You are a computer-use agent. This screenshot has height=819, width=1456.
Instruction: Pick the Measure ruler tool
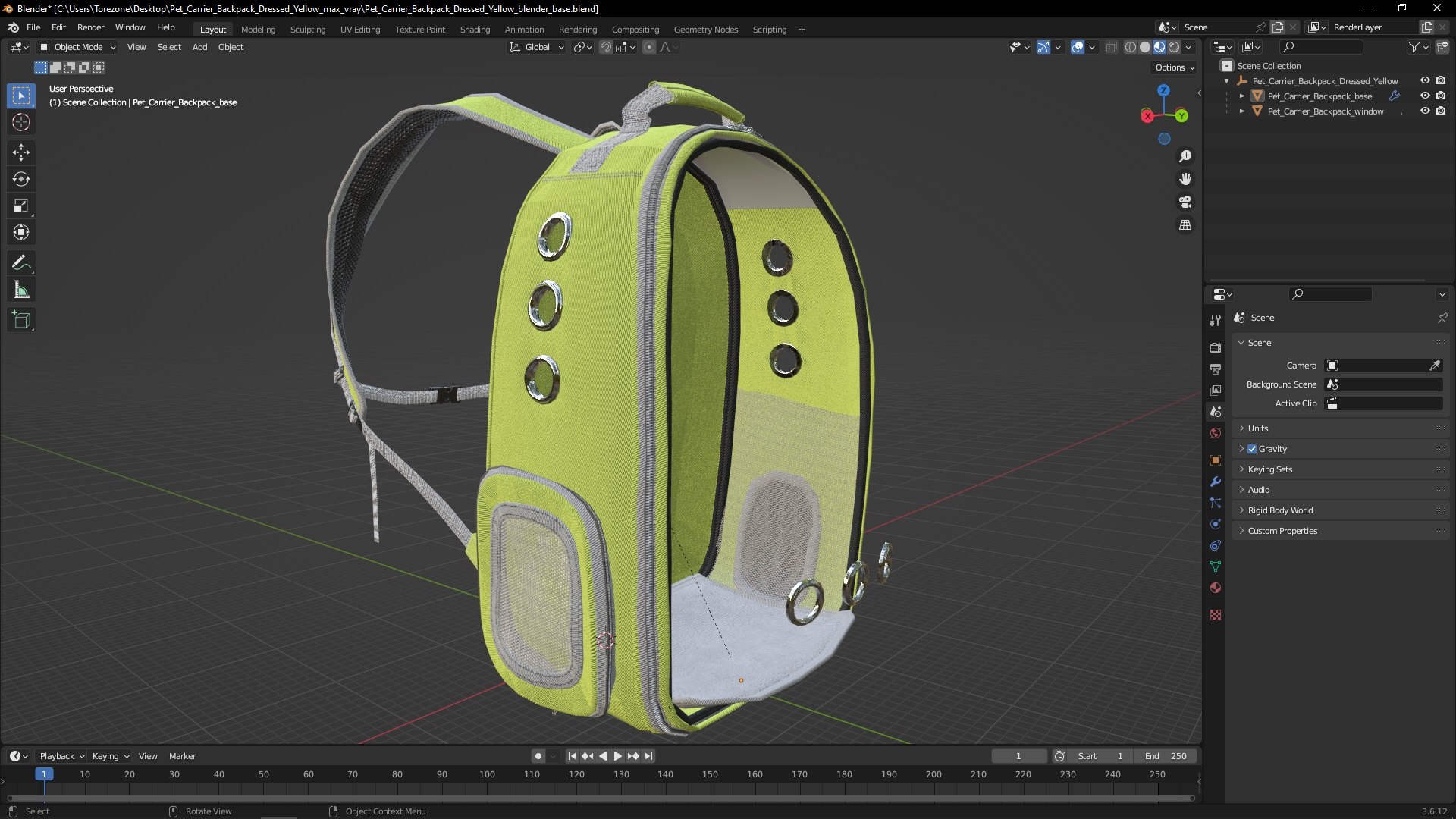tap(21, 290)
